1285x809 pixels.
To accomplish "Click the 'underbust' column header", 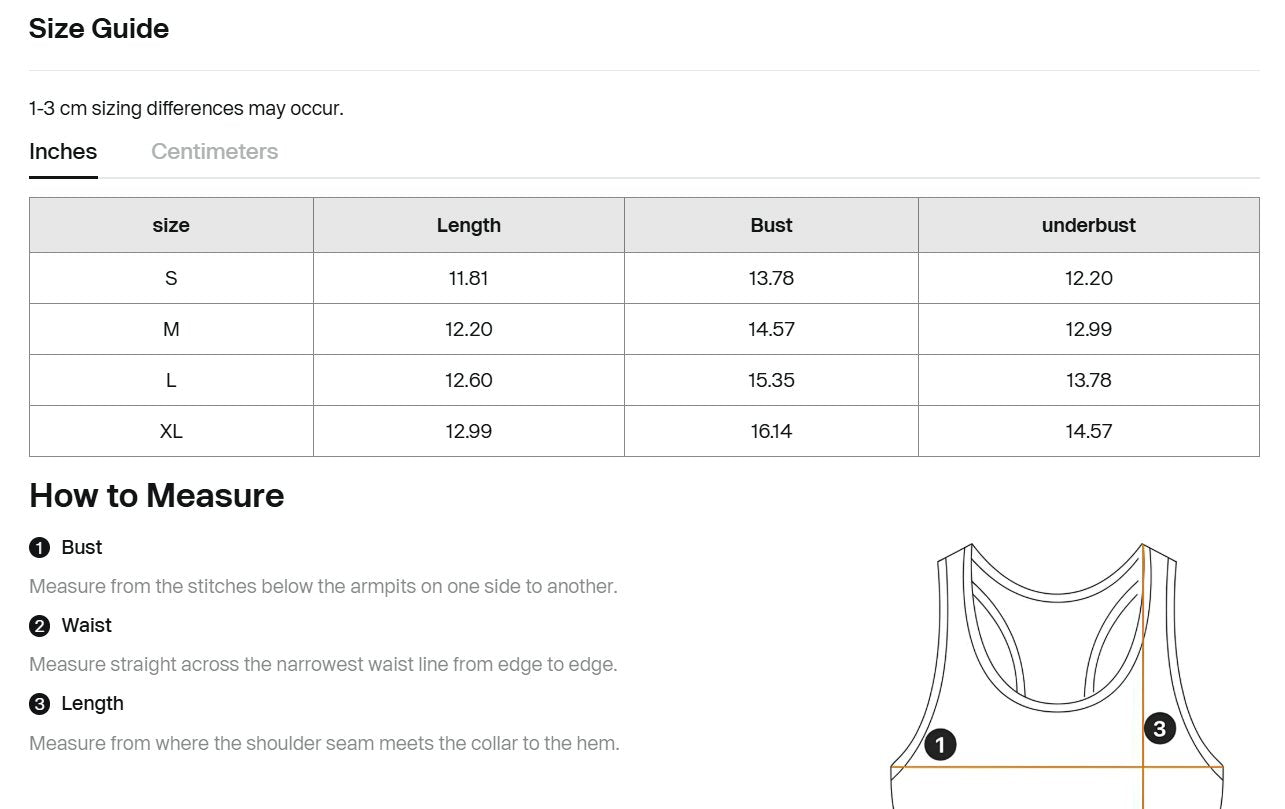I will point(1089,225).
